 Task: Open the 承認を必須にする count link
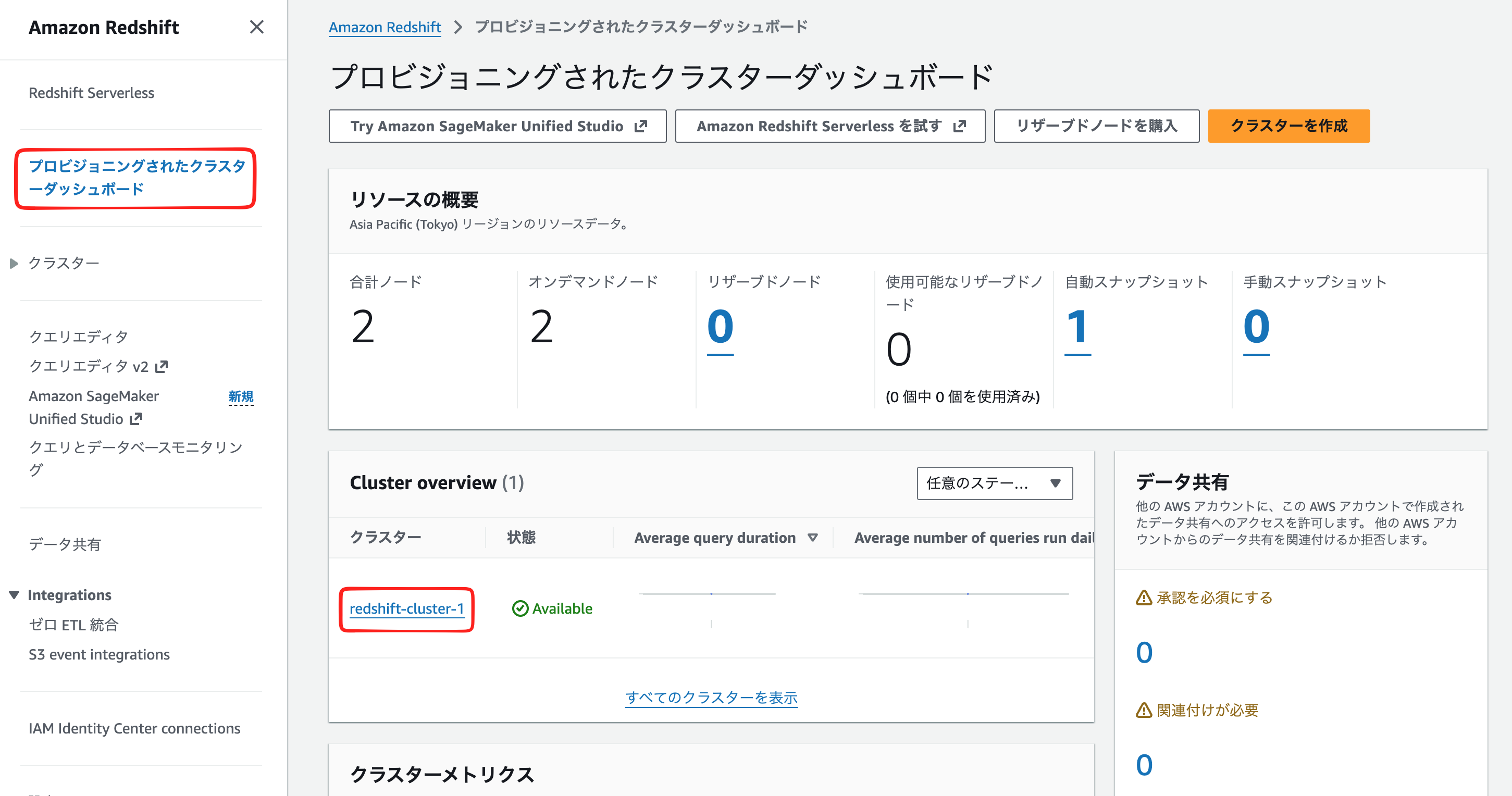tap(1144, 653)
